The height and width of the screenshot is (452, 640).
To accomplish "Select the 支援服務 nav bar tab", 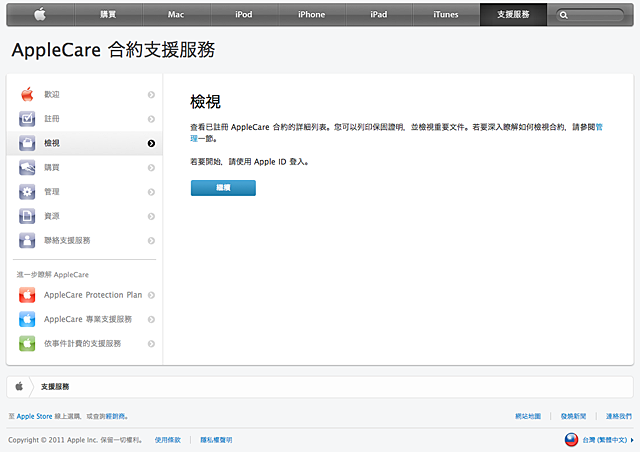I will tap(513, 15).
